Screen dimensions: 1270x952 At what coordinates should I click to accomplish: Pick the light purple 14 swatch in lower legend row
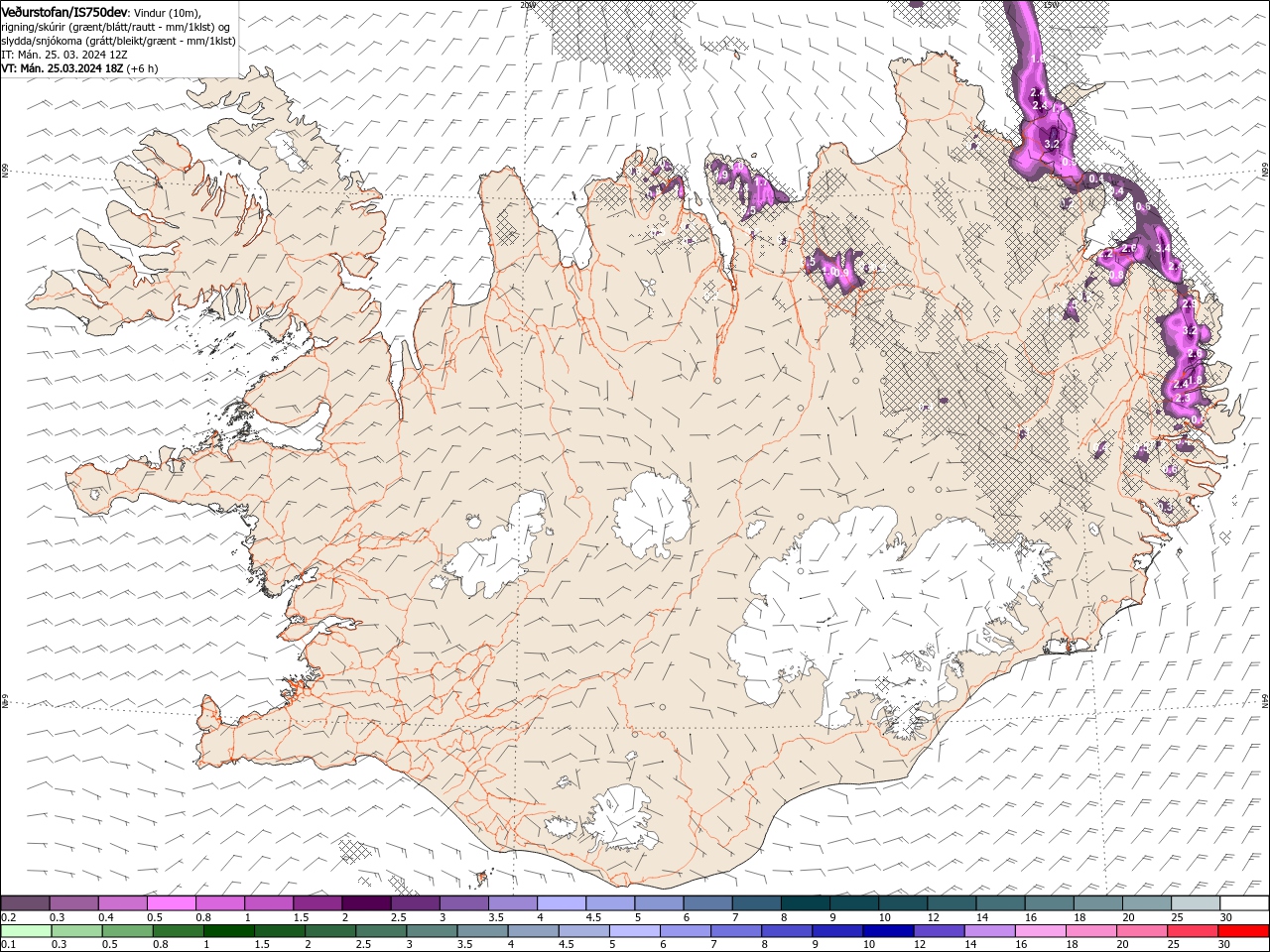(x=989, y=931)
